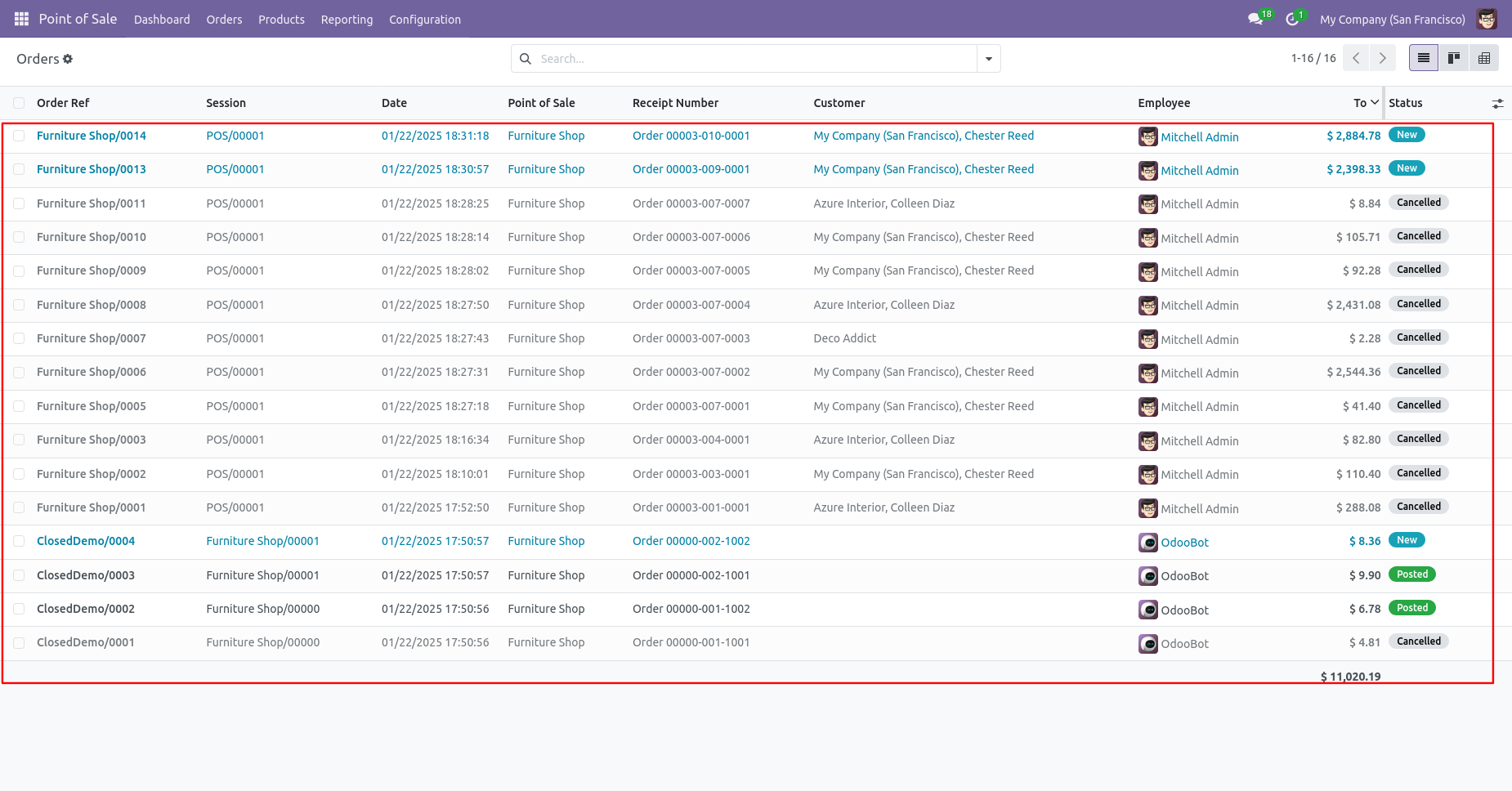Click Mitchell Admin avatar on Furniture Shop/0007 row
The width and height of the screenshot is (1512, 791).
tap(1148, 339)
